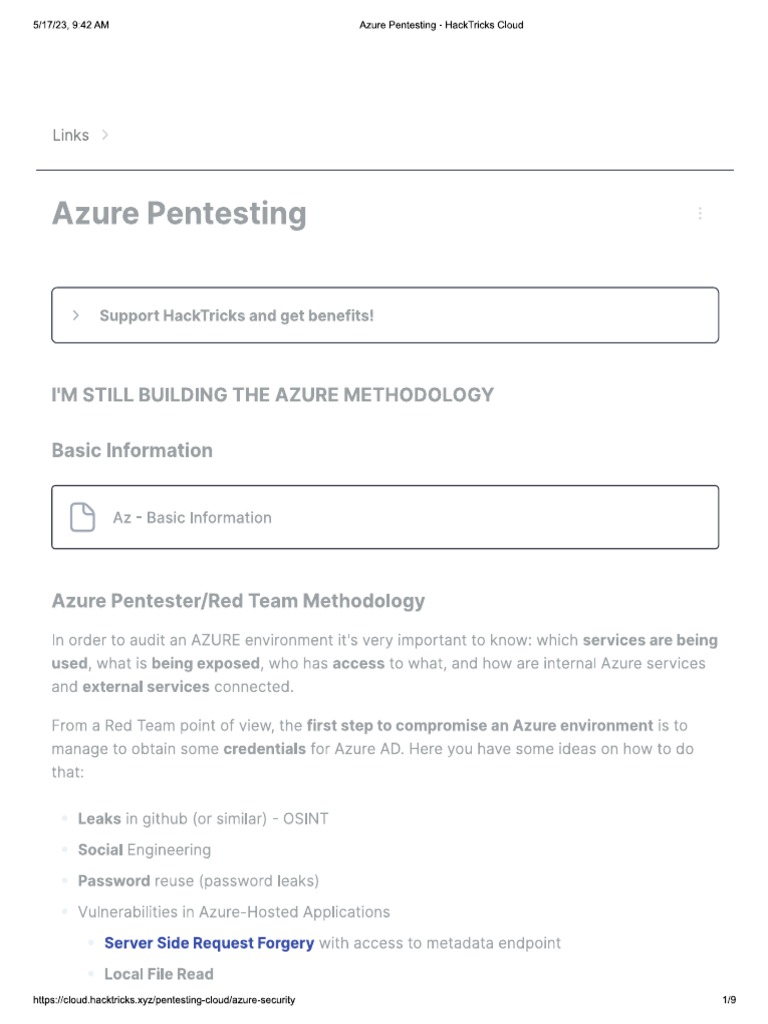Click the Local File Read sub-bullet
Screen dimensions: 768x1024
(158, 973)
